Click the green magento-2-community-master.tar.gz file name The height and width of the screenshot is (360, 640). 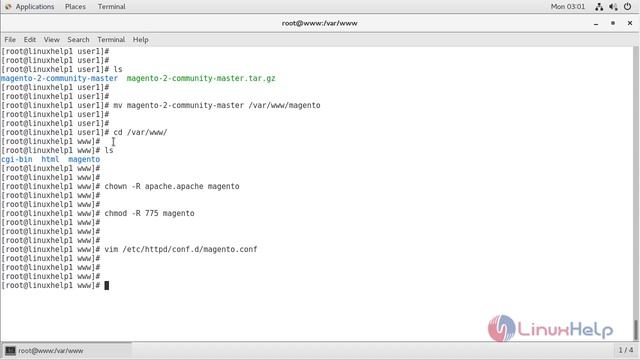pos(201,78)
